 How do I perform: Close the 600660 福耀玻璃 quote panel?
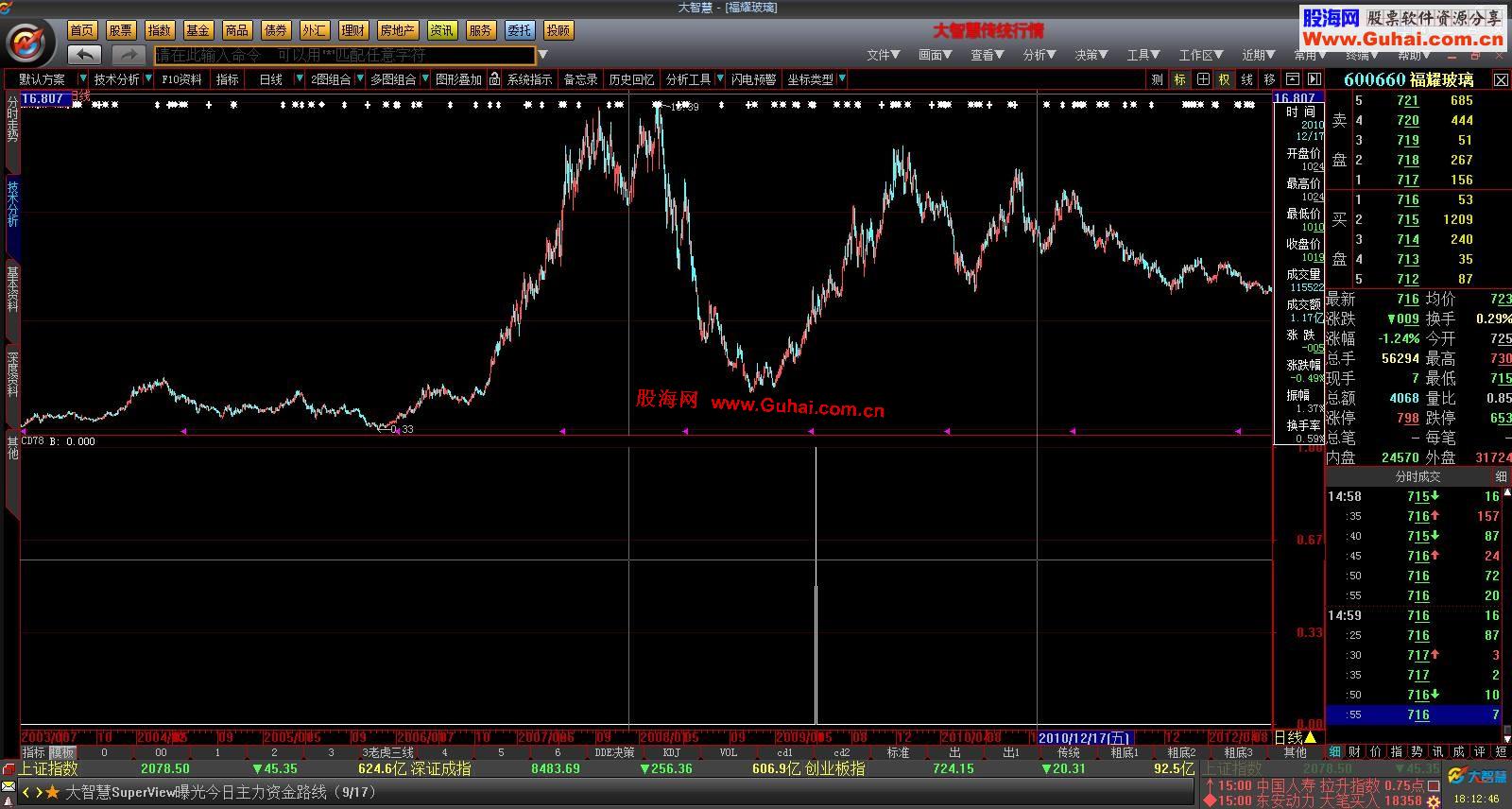click(x=1501, y=80)
